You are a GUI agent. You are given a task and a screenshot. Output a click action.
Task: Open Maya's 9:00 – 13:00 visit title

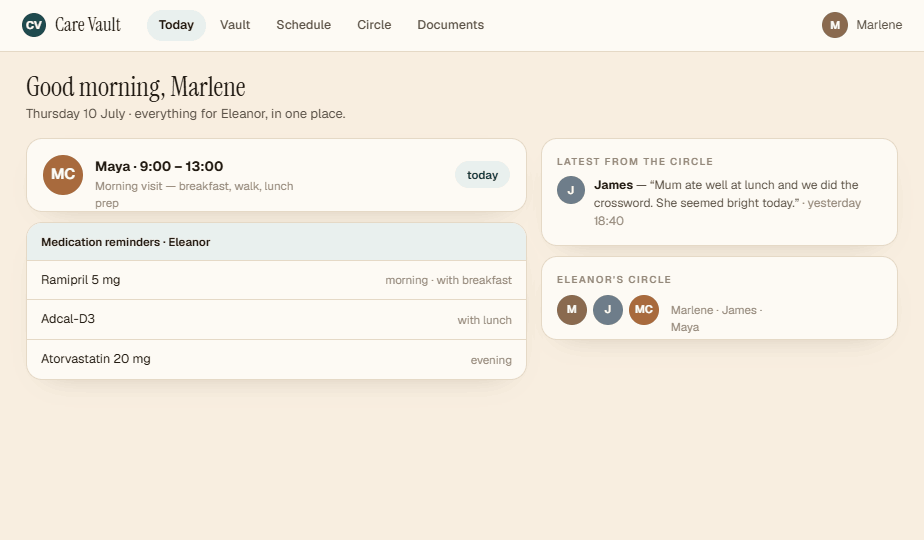tap(159, 166)
